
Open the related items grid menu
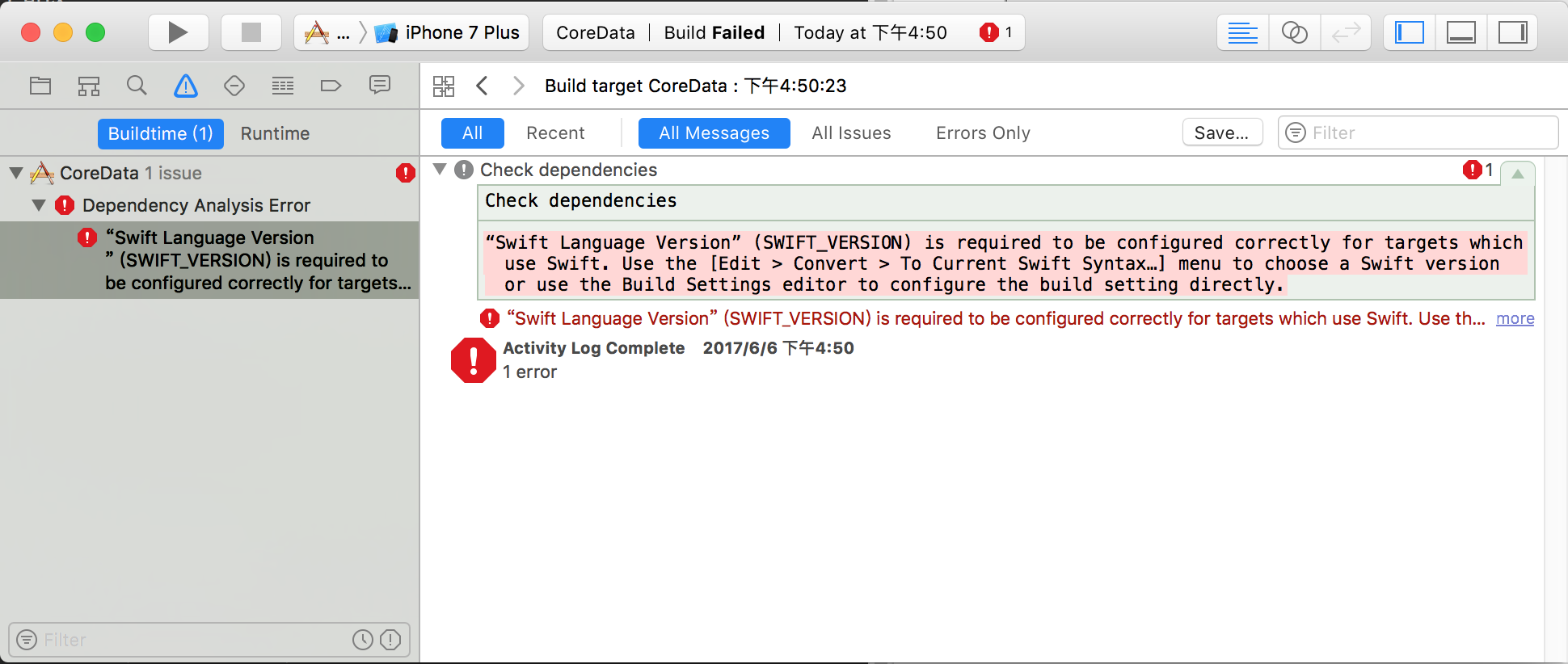click(444, 86)
